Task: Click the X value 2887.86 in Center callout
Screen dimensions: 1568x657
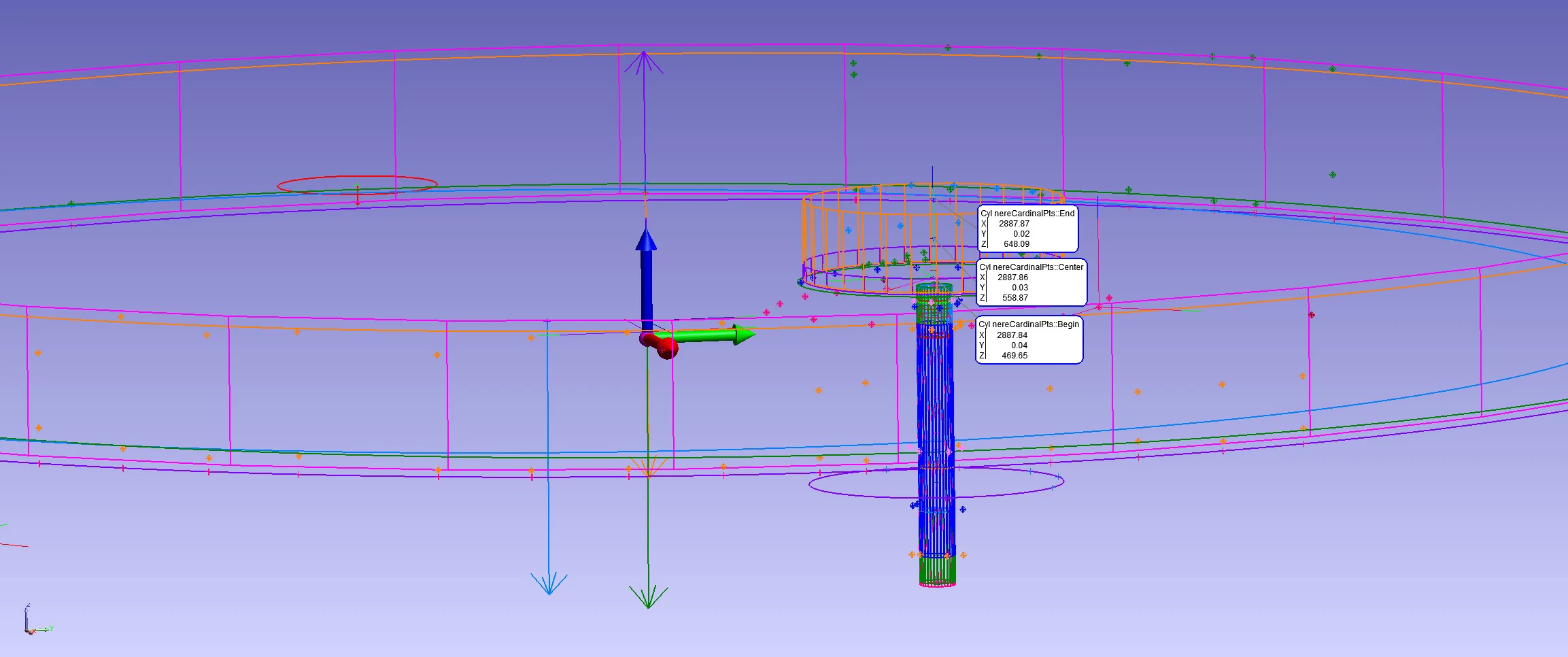Action: [x=1012, y=277]
